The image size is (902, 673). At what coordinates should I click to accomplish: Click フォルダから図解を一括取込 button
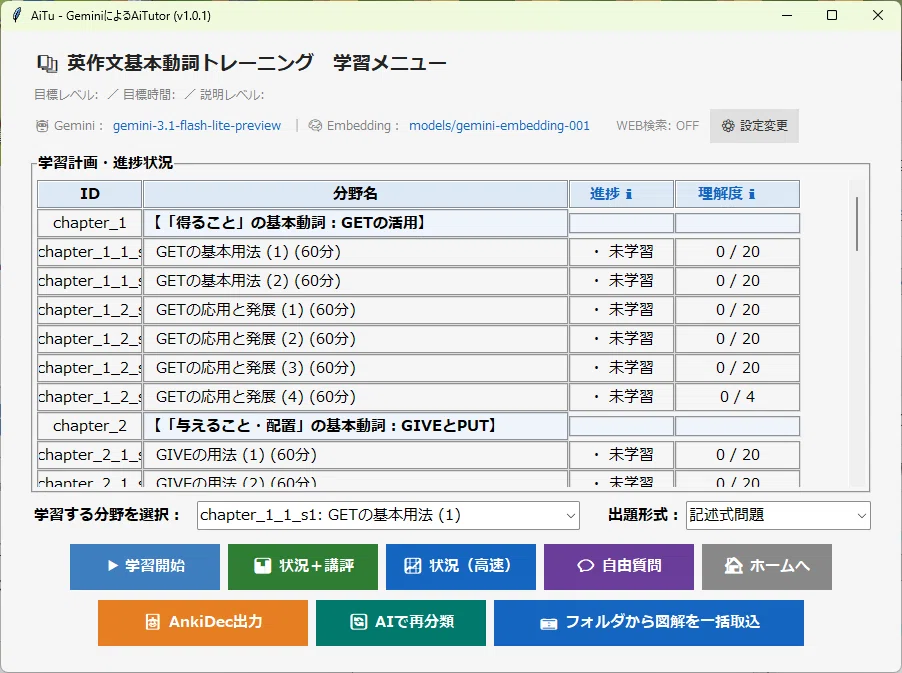(x=649, y=623)
